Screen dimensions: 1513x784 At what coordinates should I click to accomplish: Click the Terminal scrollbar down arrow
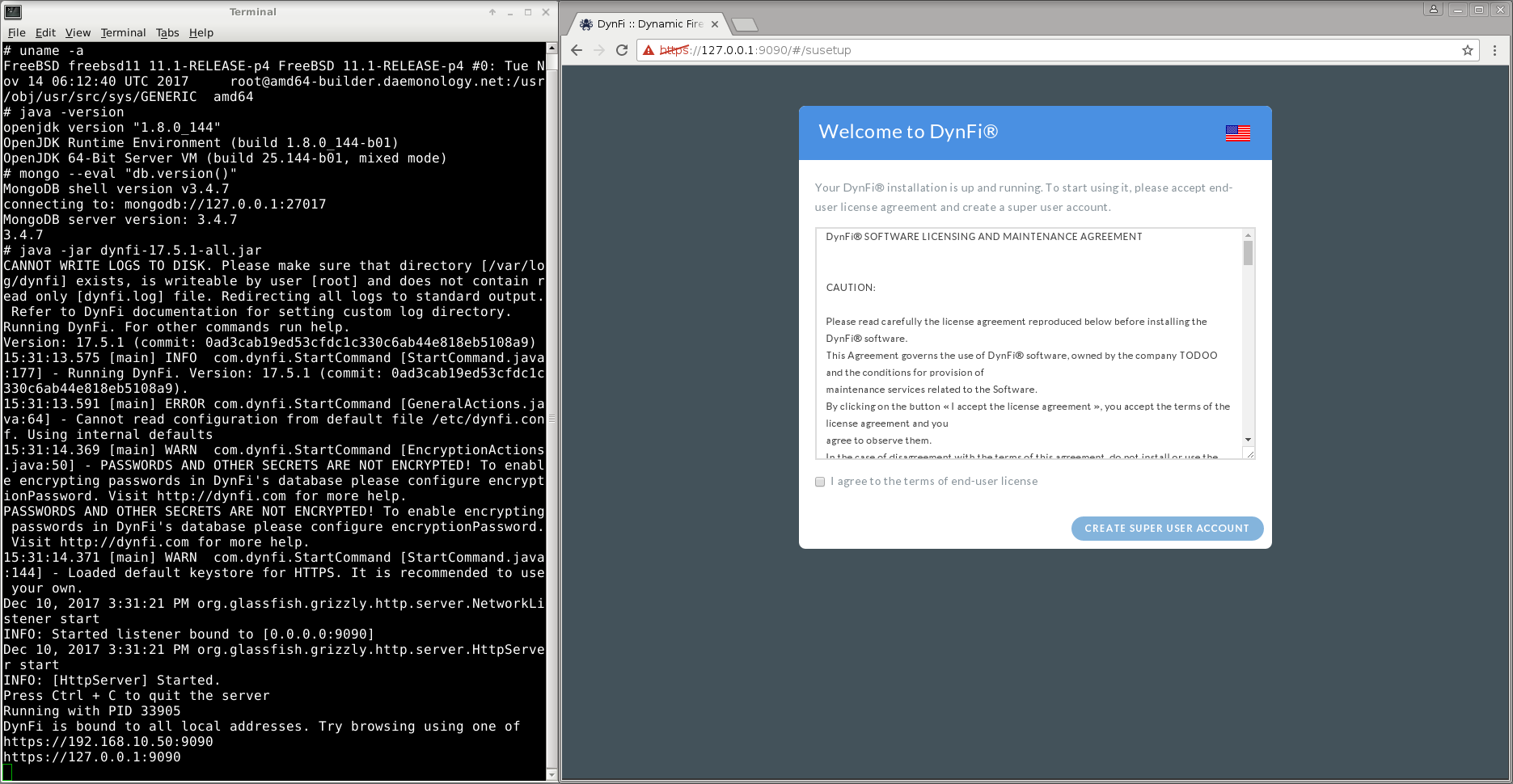coord(552,775)
